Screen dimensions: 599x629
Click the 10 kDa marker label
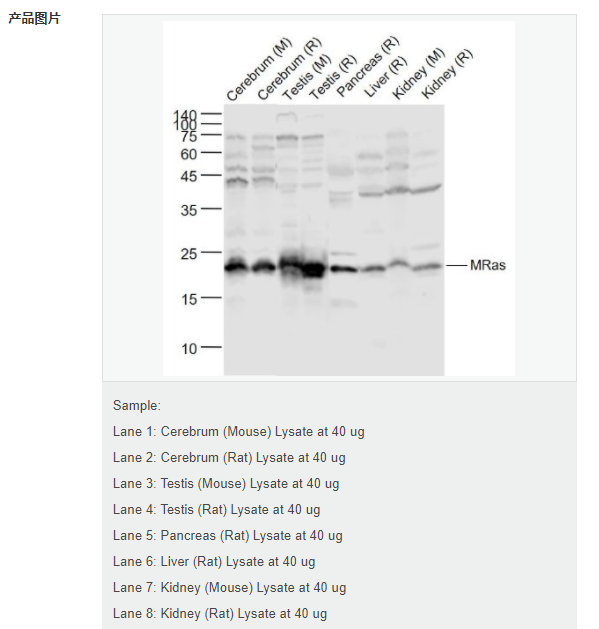(189, 349)
